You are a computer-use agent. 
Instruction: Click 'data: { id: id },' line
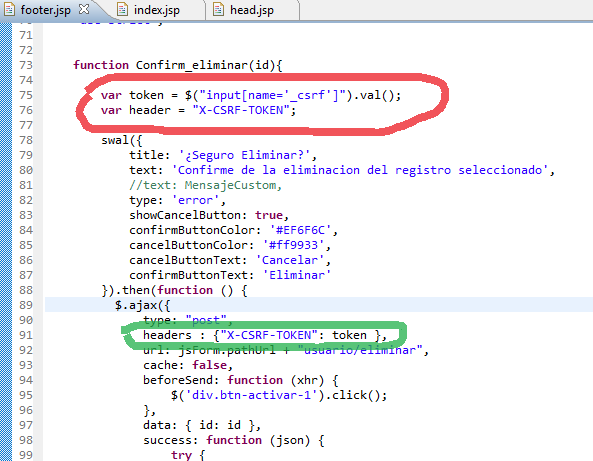[202, 425]
